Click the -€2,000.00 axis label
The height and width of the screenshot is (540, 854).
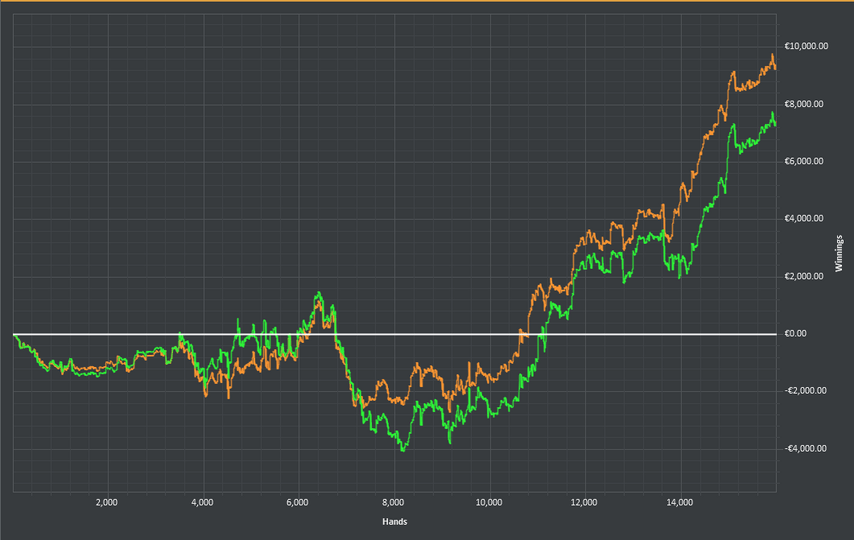[x=806, y=391]
